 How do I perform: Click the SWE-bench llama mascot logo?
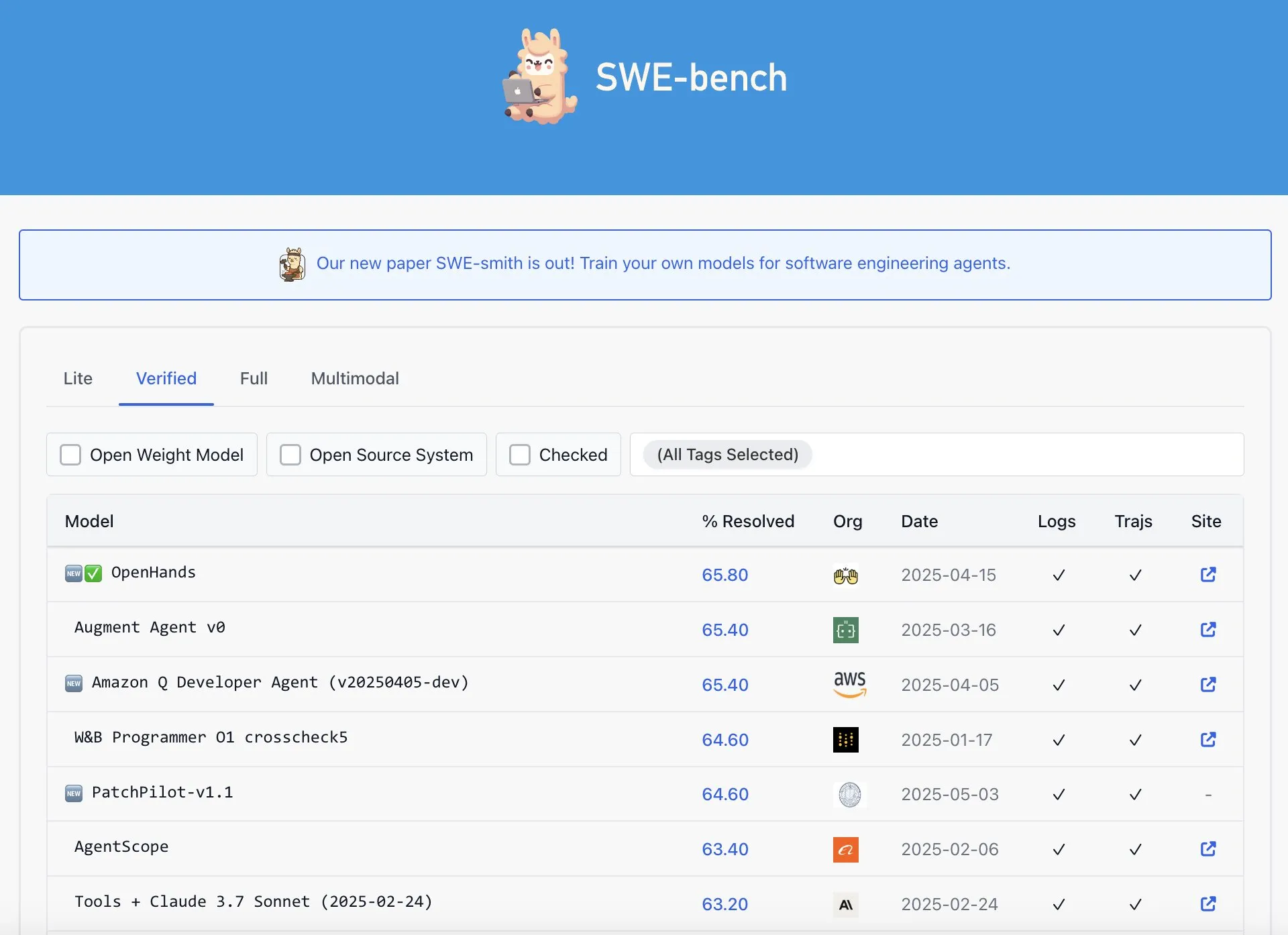tap(540, 76)
